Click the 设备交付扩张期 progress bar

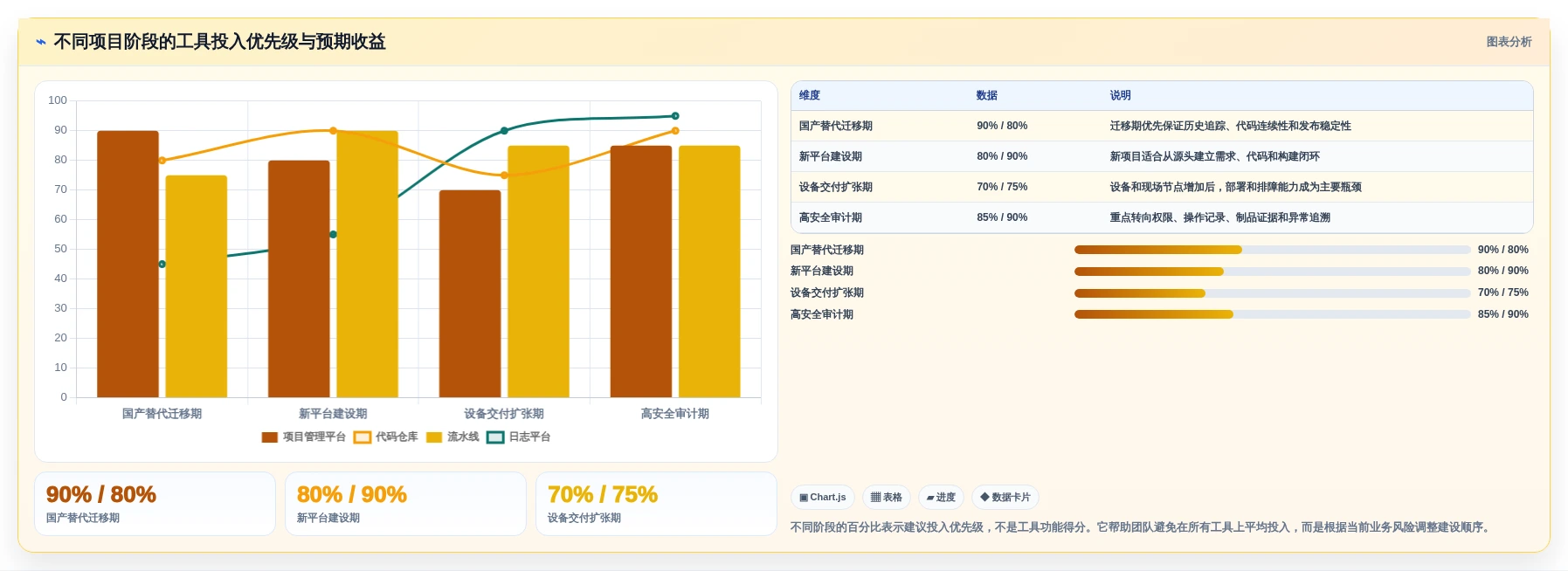[1272, 293]
